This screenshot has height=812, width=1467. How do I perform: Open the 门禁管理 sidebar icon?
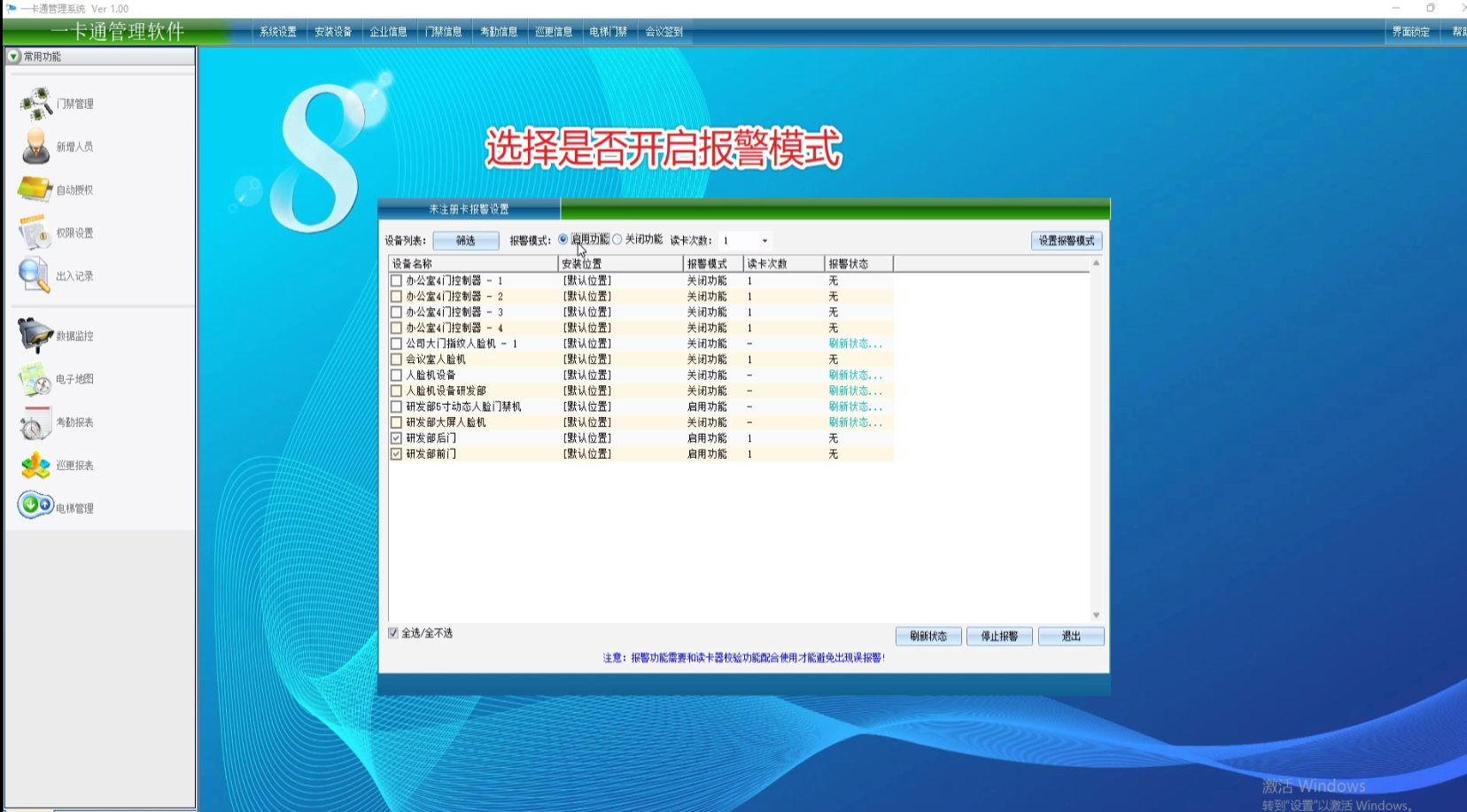point(36,104)
